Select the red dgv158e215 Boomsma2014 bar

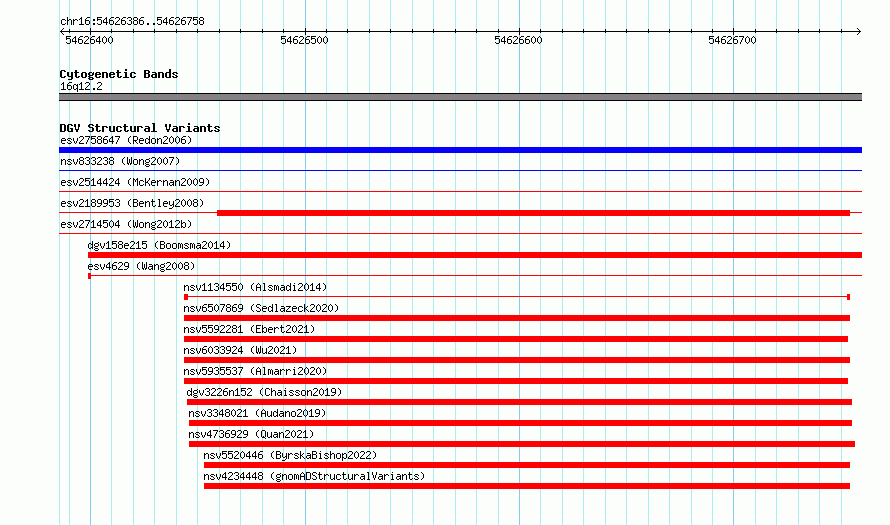tap(475, 255)
